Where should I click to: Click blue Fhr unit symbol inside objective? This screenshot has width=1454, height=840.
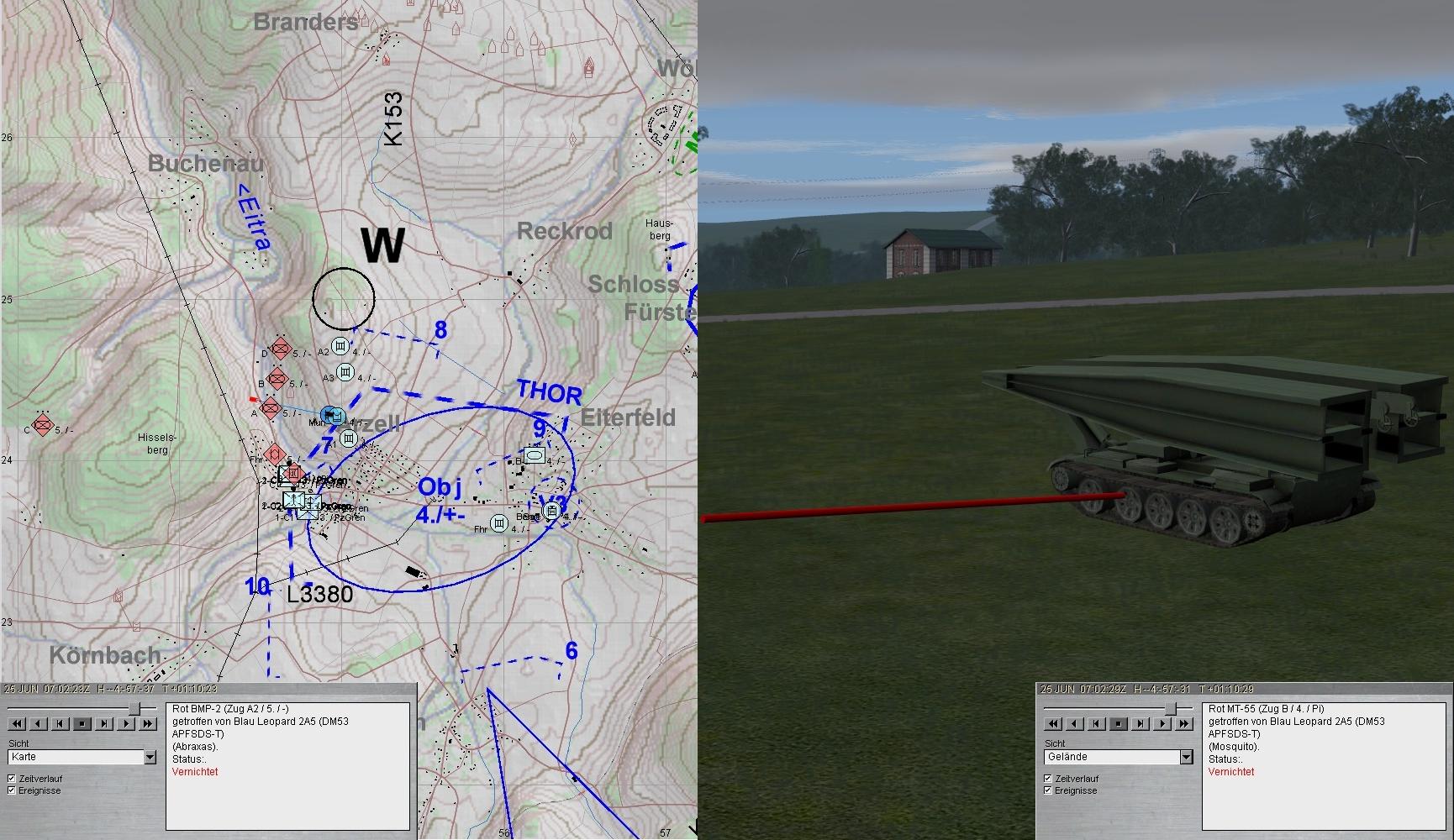click(499, 523)
